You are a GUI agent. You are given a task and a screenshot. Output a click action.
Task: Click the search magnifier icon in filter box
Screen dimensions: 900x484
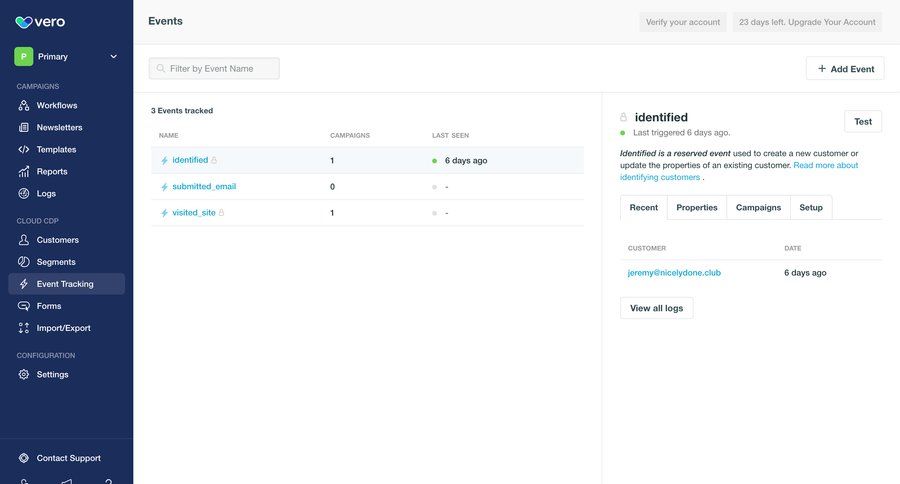161,68
